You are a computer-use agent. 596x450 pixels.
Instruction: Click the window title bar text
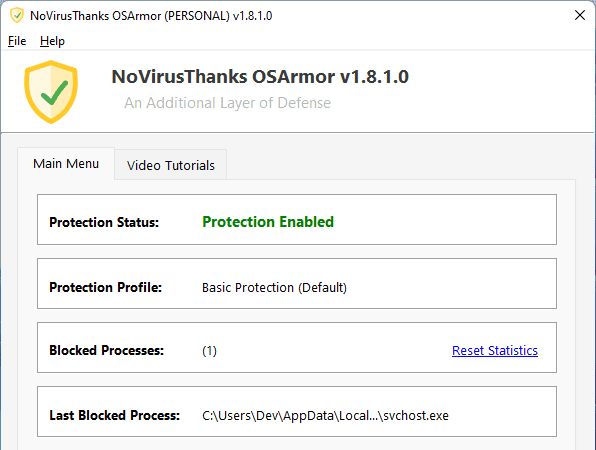[x=151, y=16]
